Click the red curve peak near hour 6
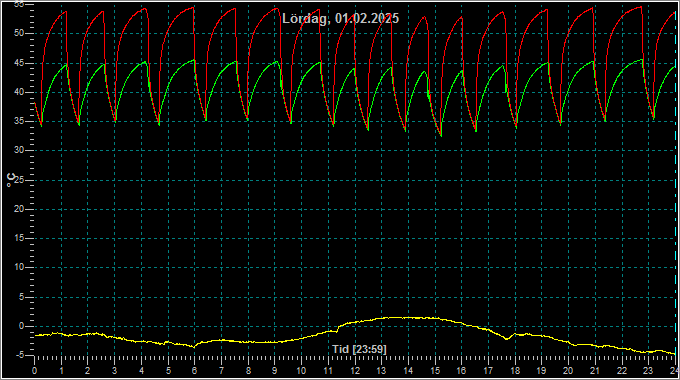Image resolution: width=680 pixels, height=380 pixels. [x=193, y=7]
